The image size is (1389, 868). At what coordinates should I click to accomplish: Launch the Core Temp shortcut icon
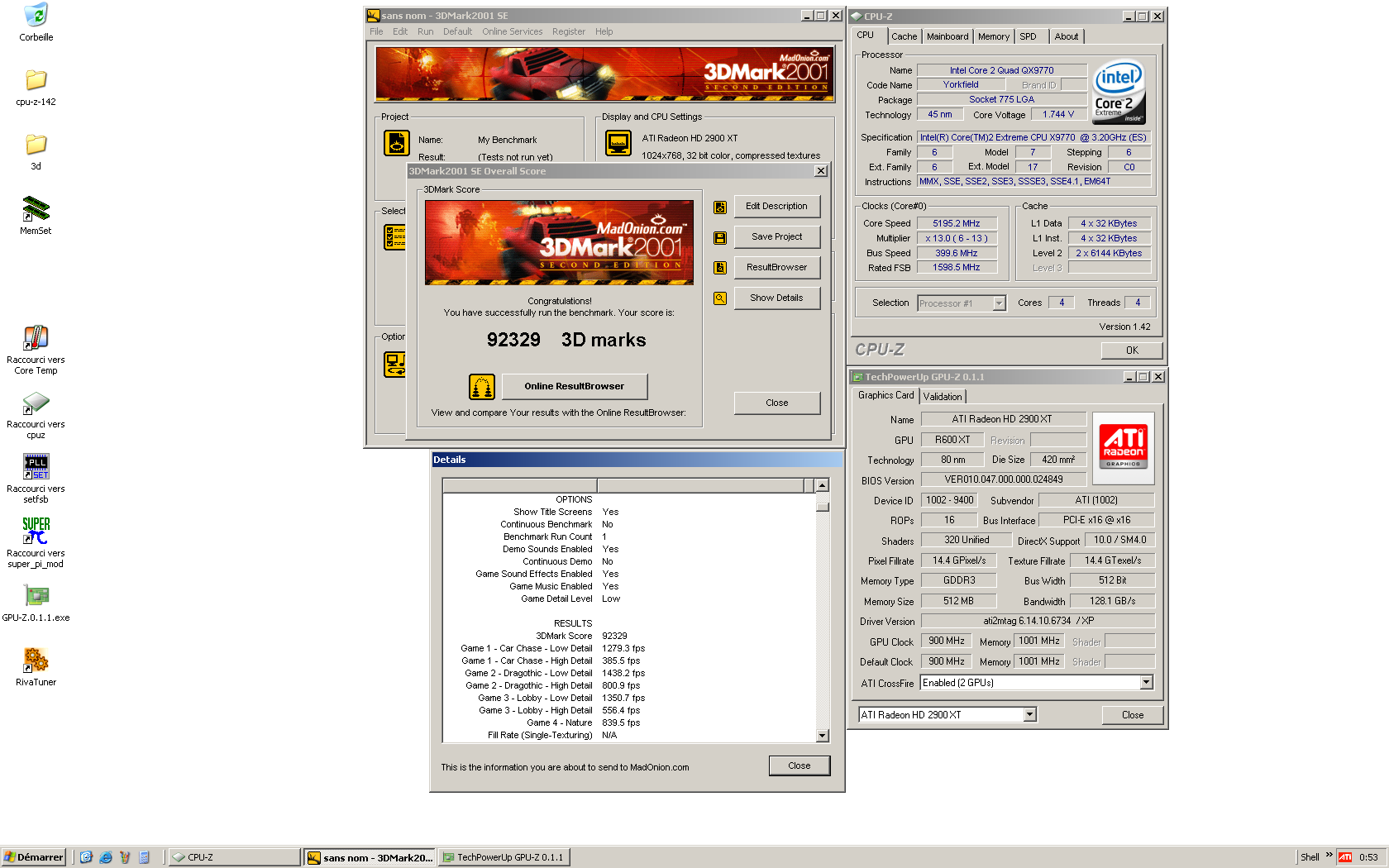coord(36,338)
